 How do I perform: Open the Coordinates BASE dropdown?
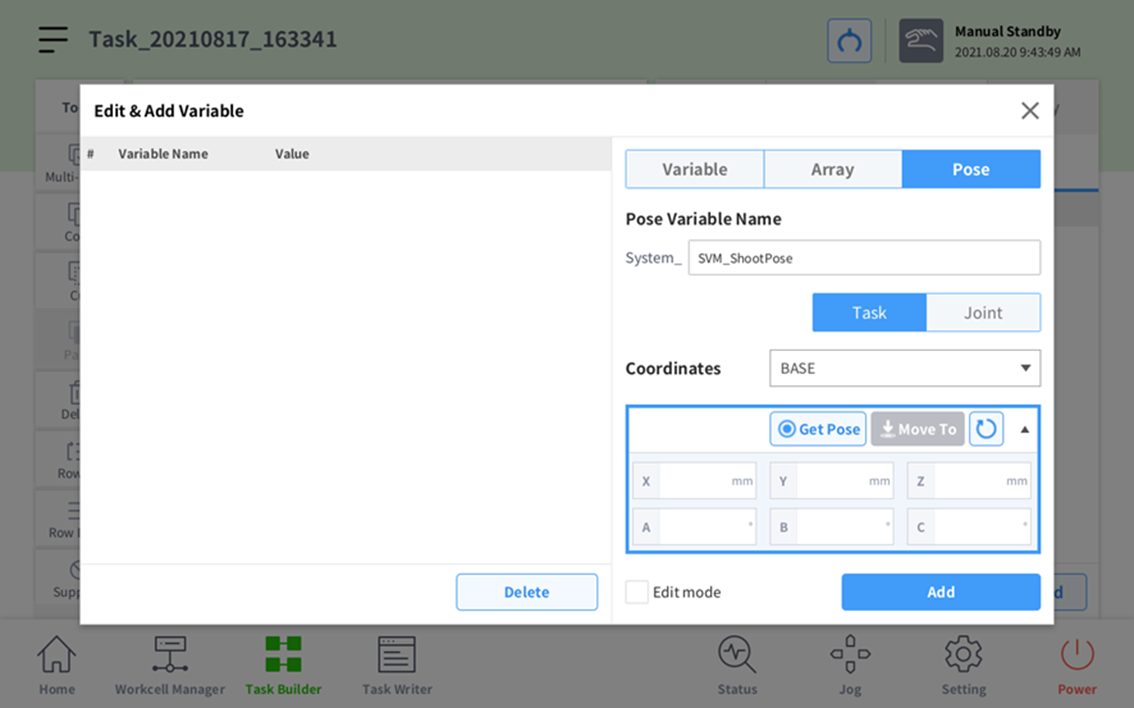coord(904,368)
